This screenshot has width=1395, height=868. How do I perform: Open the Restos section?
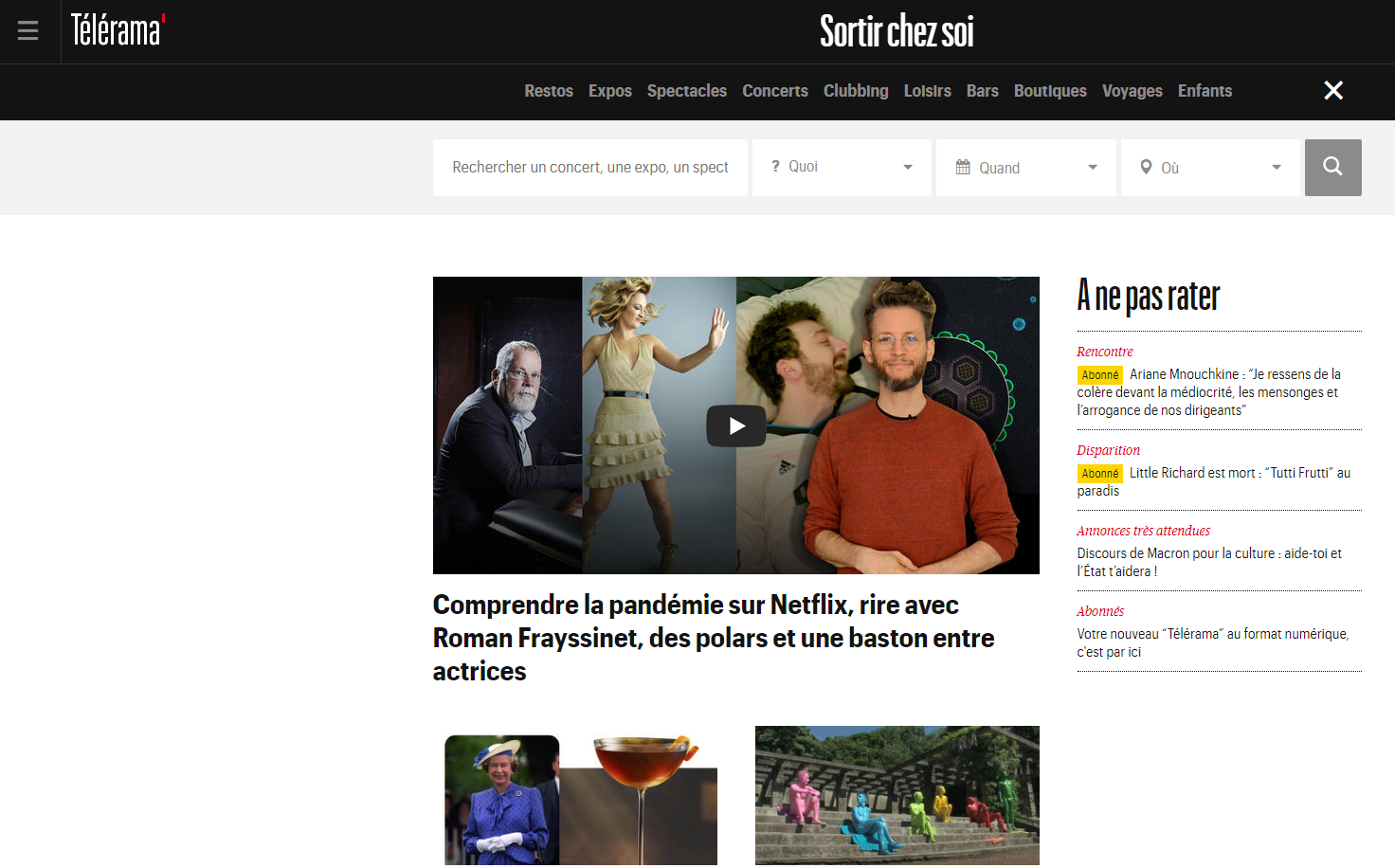(549, 91)
